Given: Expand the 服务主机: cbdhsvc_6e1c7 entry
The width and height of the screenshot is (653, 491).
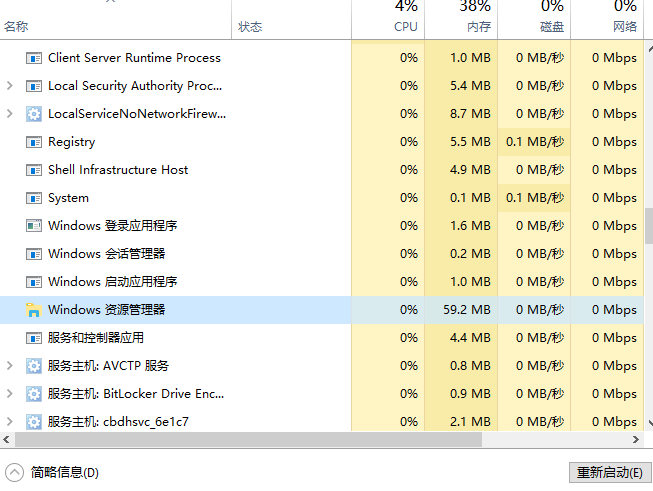Looking at the screenshot, I should [10, 422].
